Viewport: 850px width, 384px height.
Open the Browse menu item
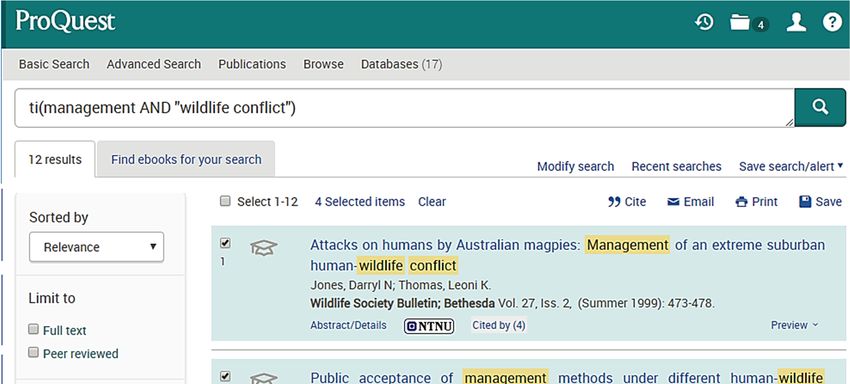pos(323,64)
